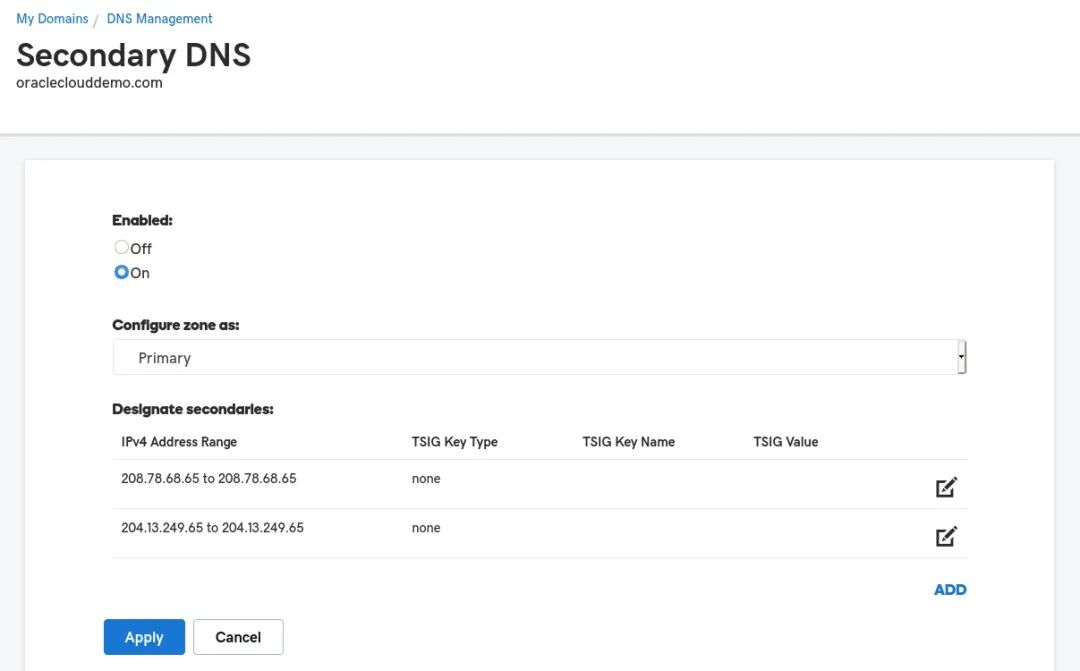Image resolution: width=1080 pixels, height=671 pixels.
Task: Click the TSIG Key Name column header
Action: [628, 442]
